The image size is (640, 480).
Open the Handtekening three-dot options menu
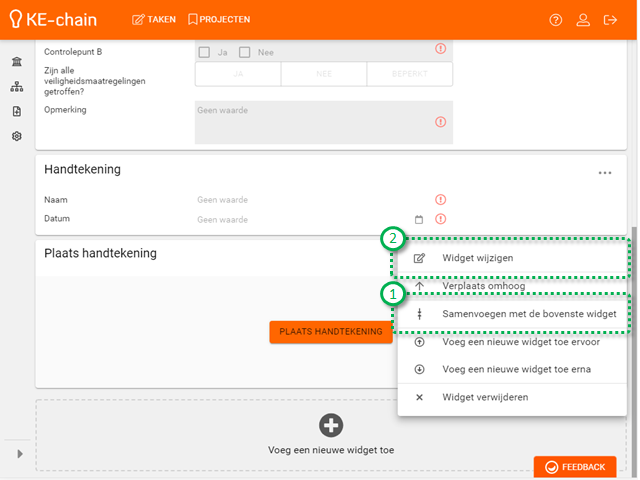point(605,173)
